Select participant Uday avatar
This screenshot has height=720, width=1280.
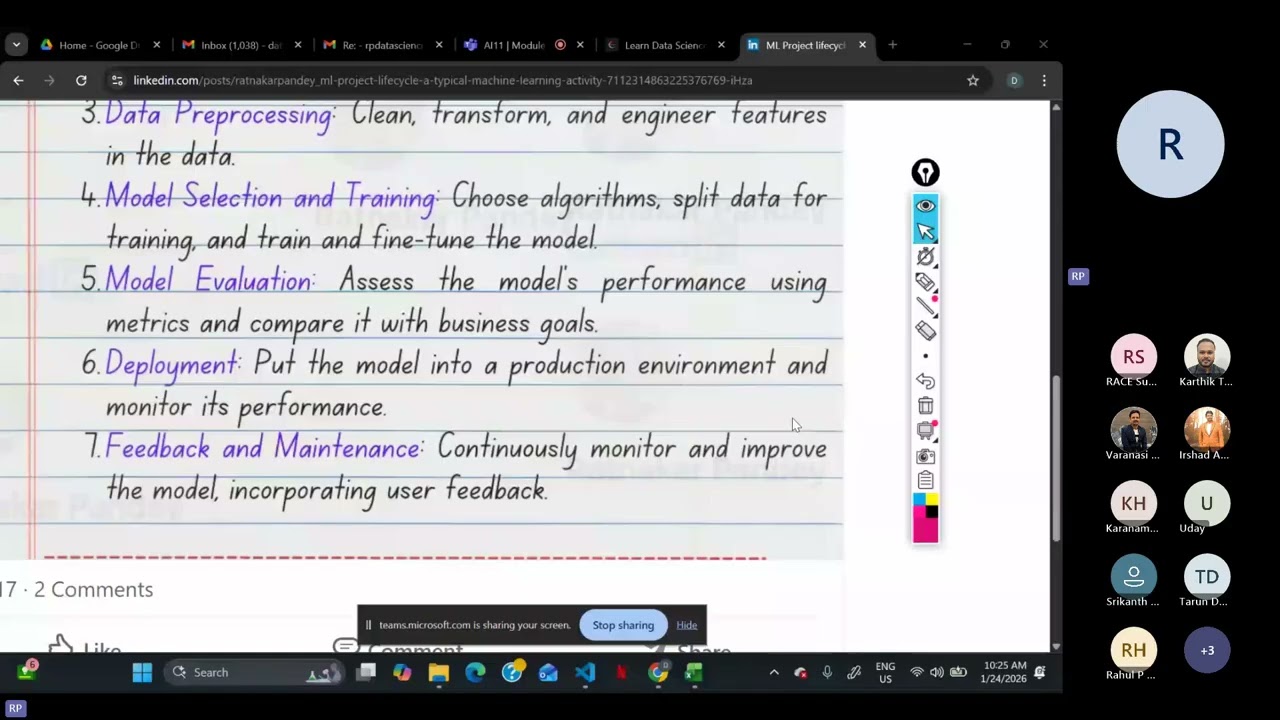pos(1207,503)
